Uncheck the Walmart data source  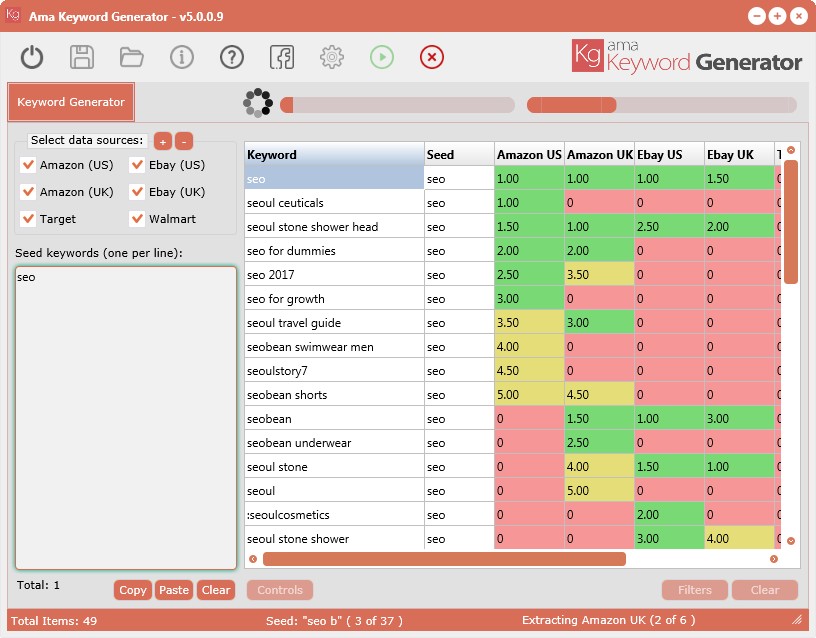(137, 219)
